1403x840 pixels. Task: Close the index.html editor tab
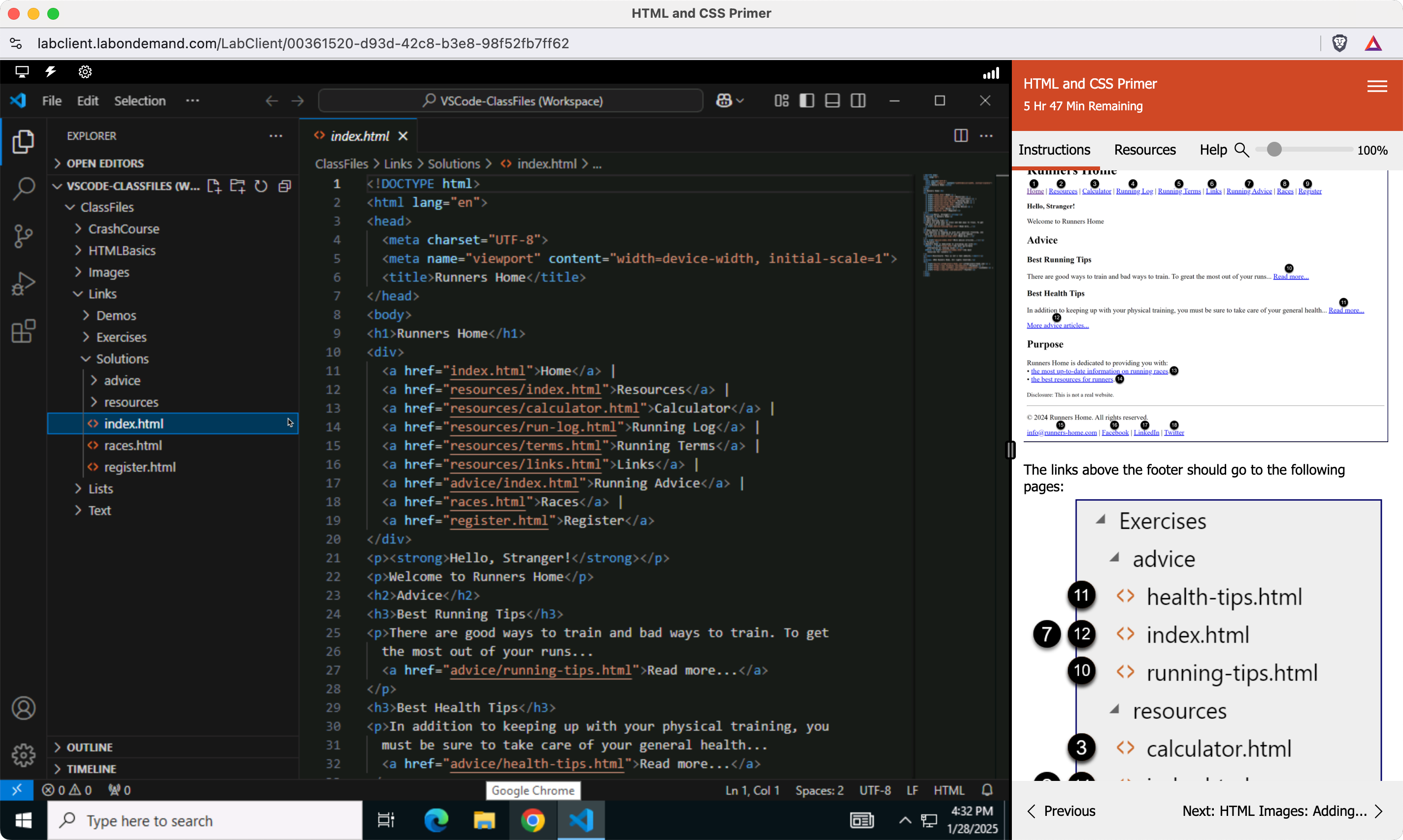tap(403, 136)
